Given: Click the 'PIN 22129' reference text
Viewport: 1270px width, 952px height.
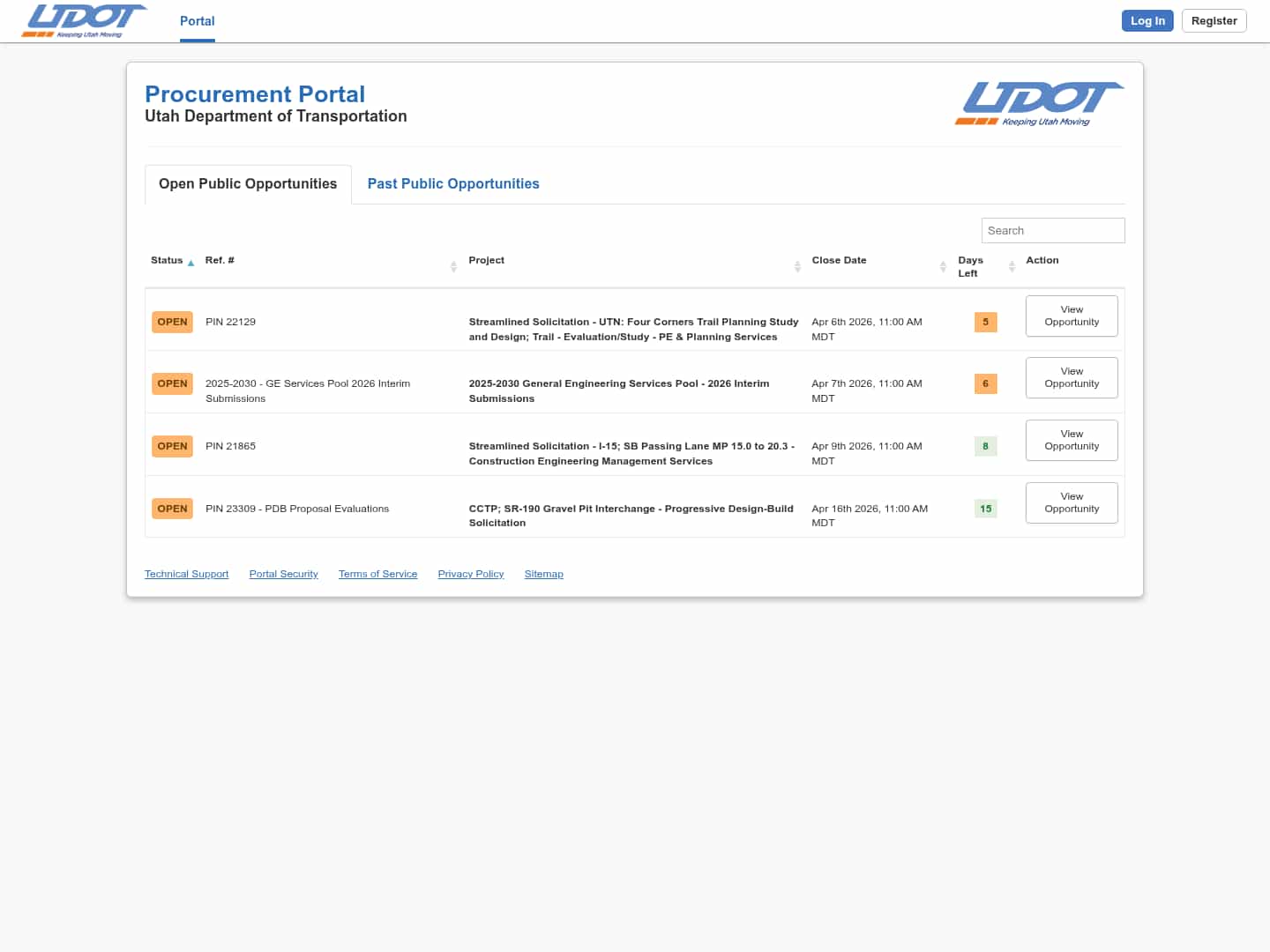Looking at the screenshot, I should pos(230,322).
